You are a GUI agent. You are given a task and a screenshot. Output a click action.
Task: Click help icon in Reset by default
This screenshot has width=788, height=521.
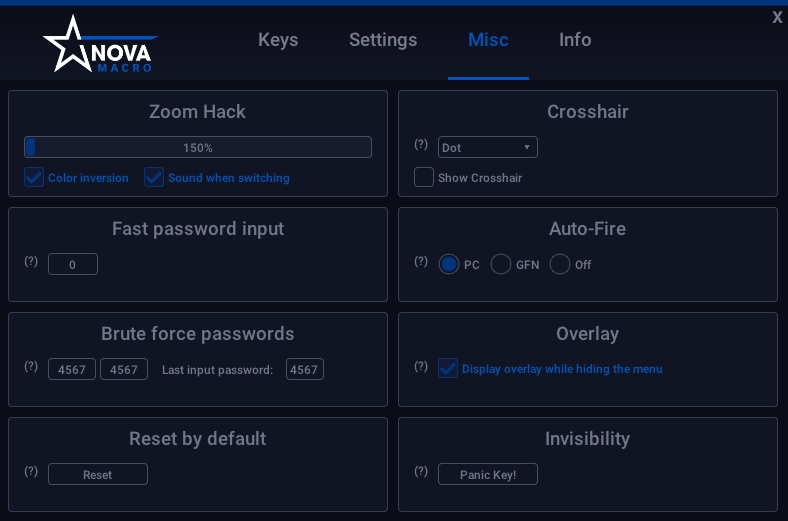tap(31, 472)
